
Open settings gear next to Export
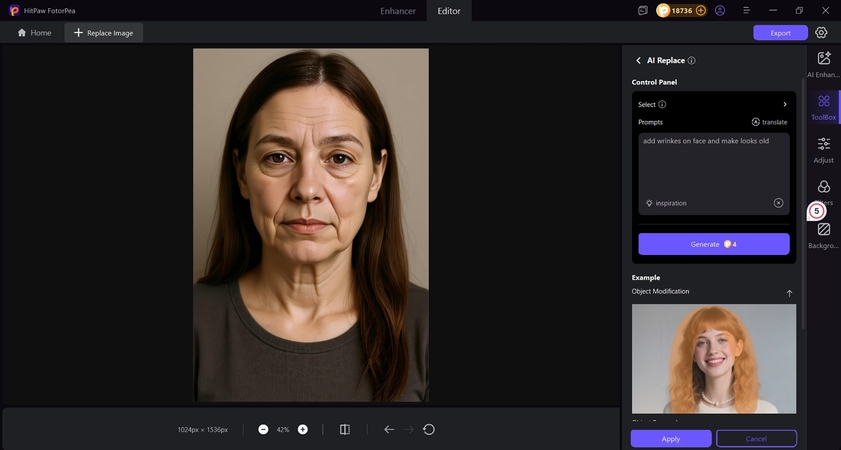[x=821, y=32]
